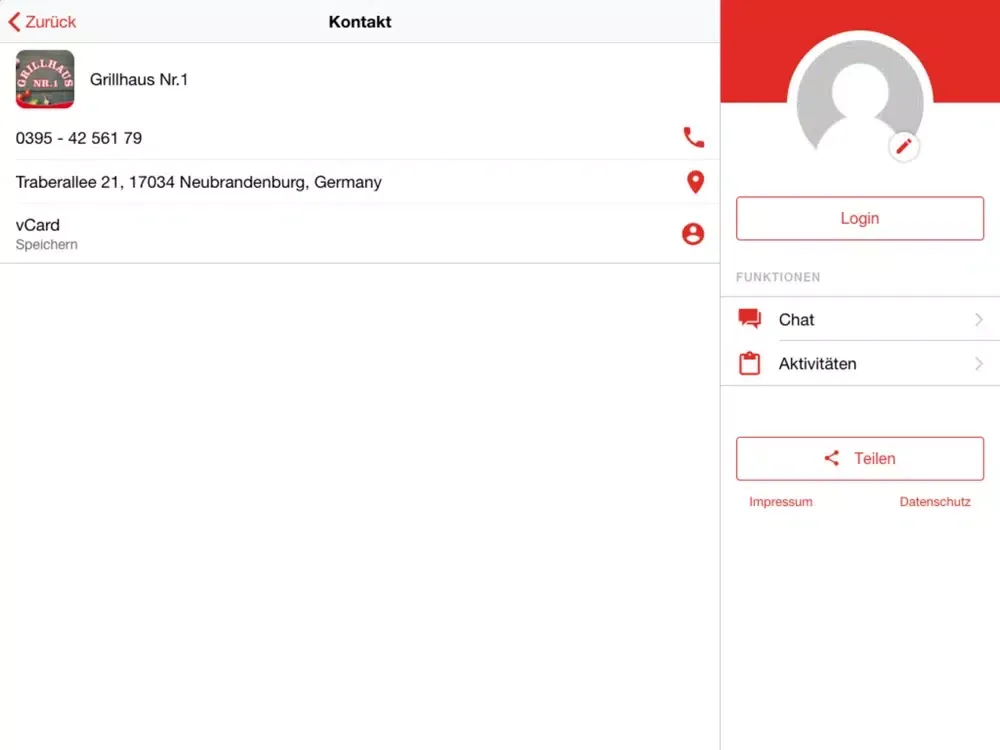The image size is (1000, 750).
Task: Open the Chat function entry
Action: (x=860, y=319)
